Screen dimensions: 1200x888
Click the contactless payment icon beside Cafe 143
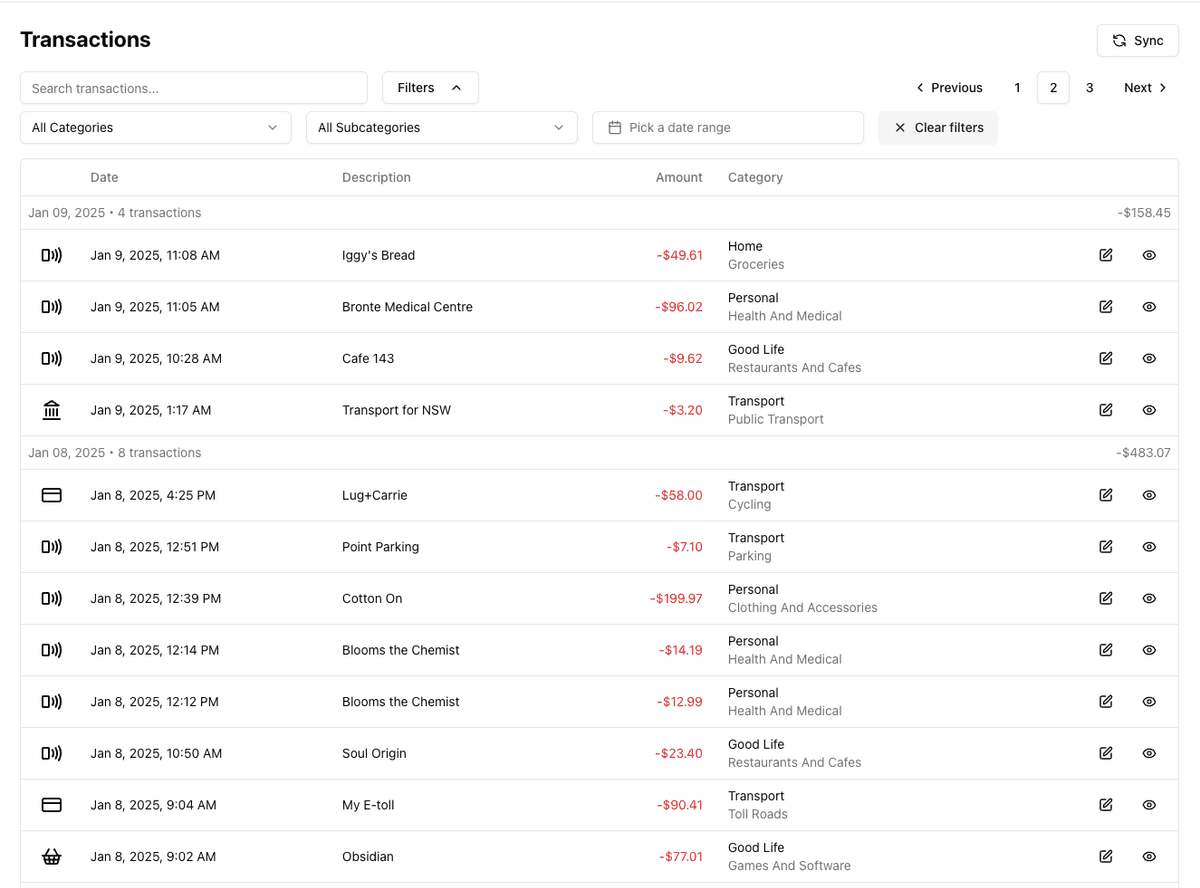point(51,358)
